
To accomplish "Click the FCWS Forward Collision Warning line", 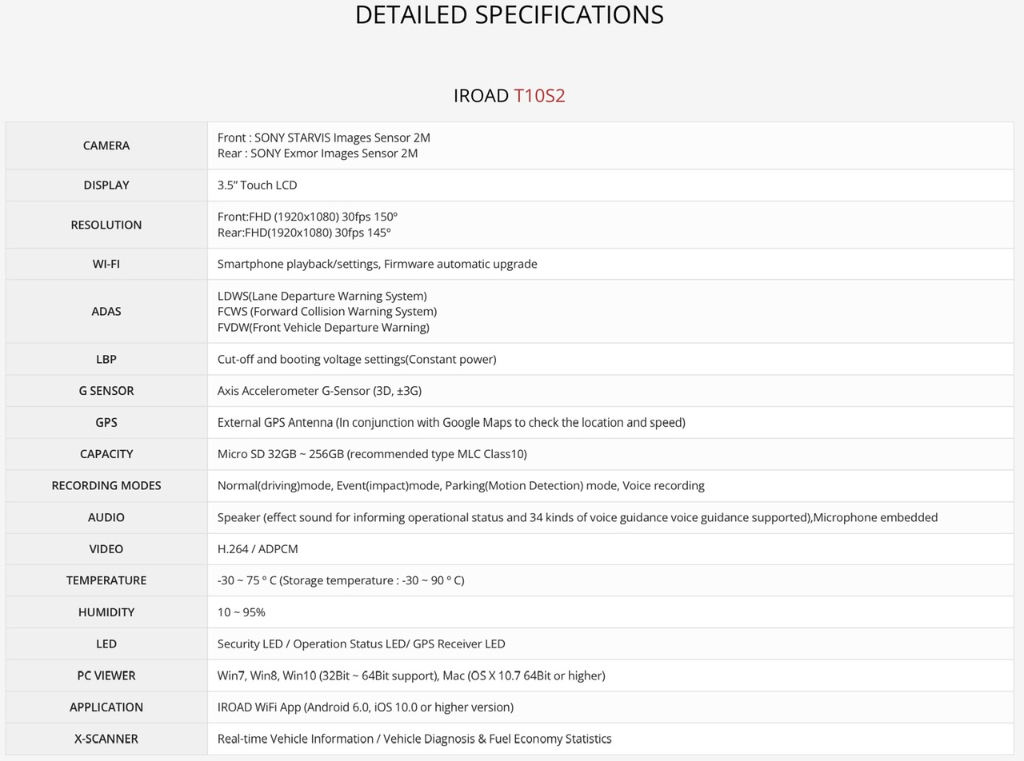I will [x=327, y=312].
